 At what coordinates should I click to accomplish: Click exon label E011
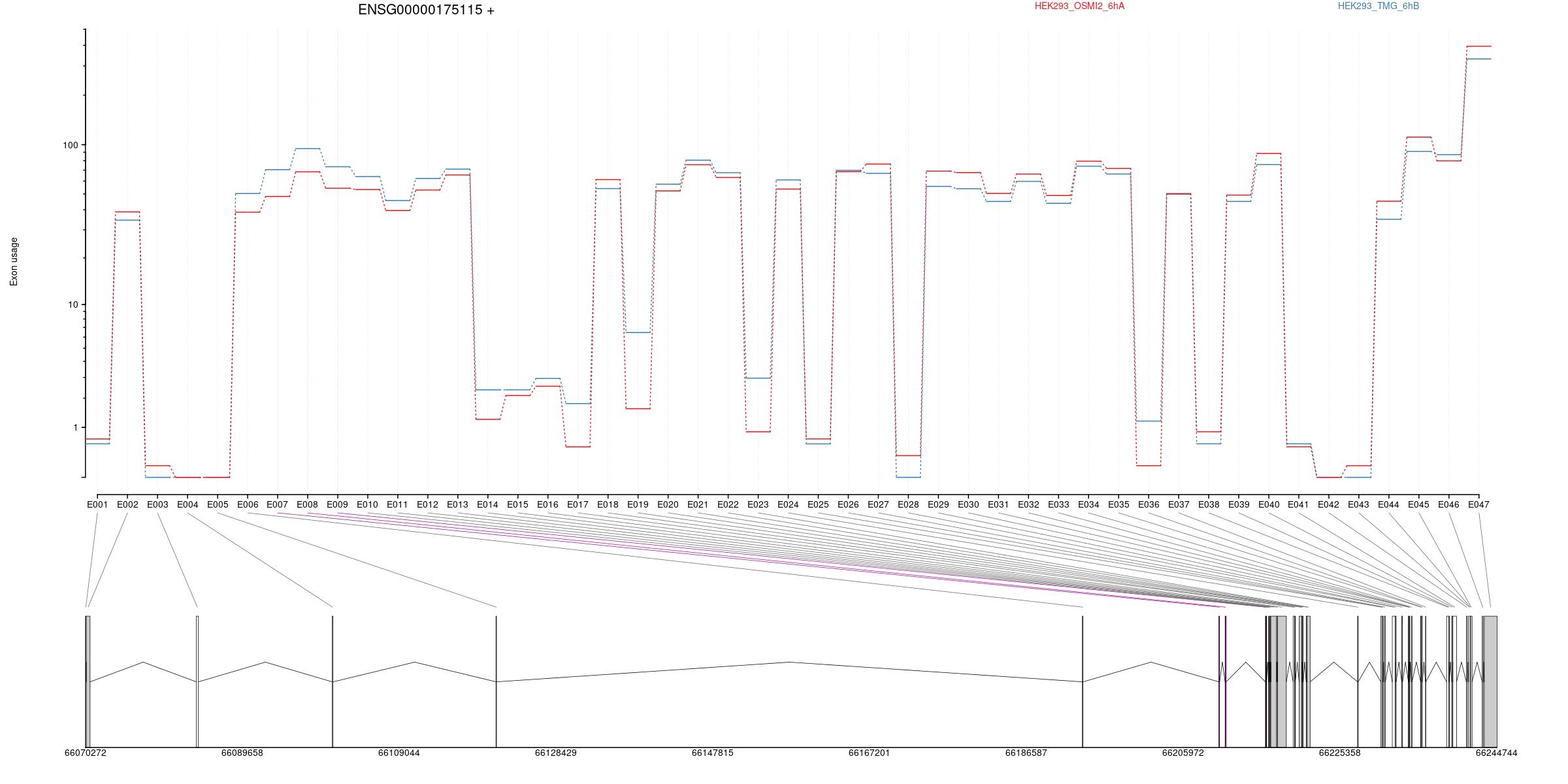398,504
